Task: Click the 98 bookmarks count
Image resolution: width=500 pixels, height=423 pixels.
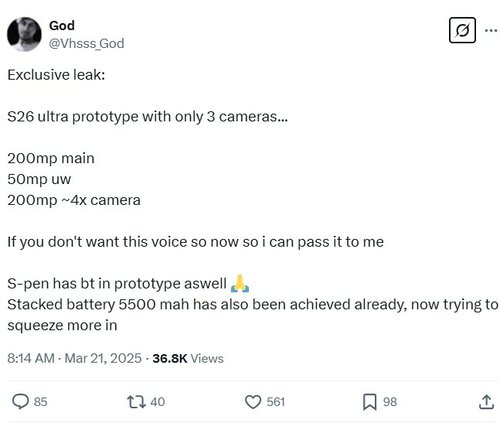Action: (390, 402)
